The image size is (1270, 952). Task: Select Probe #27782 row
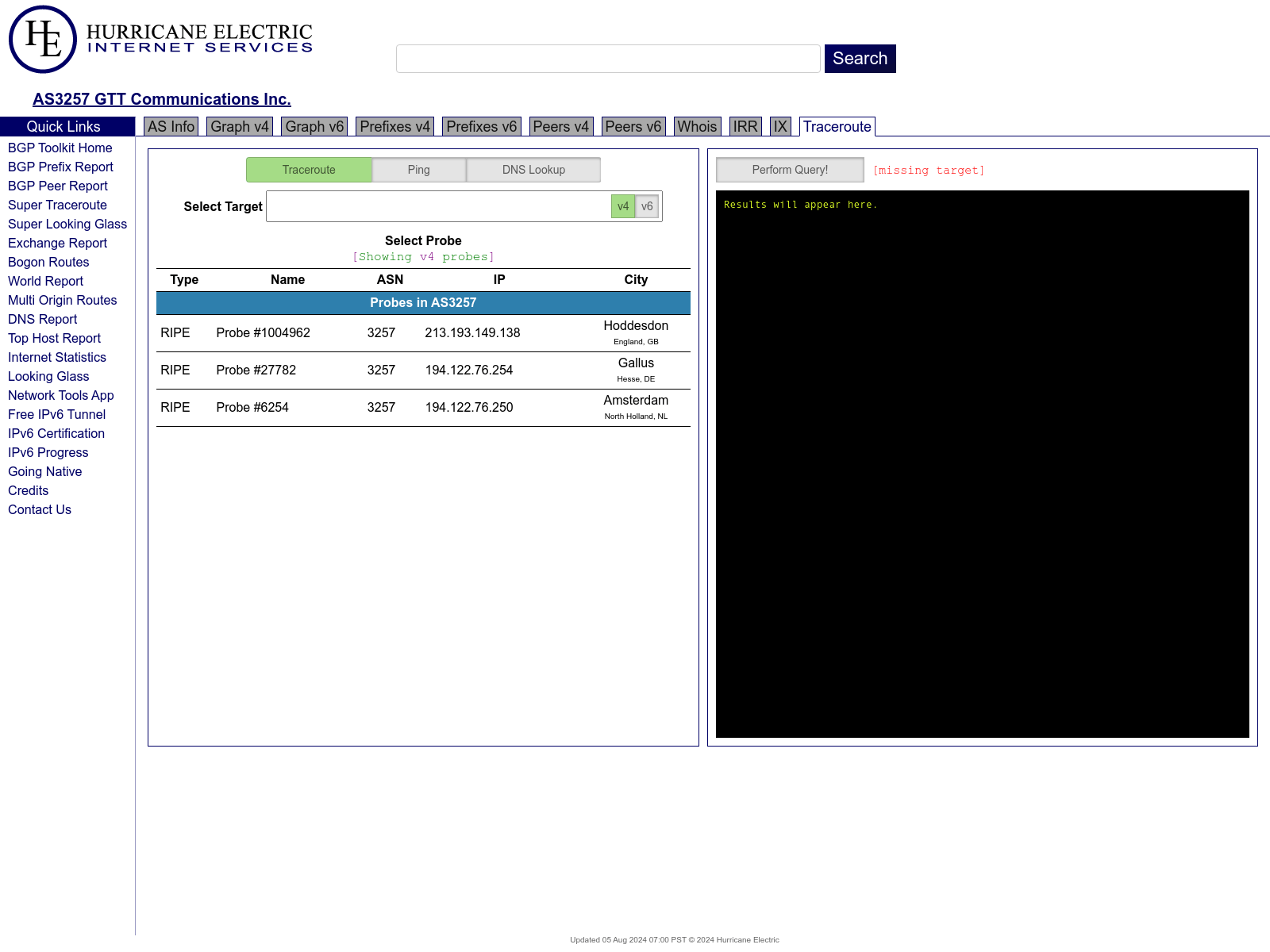(423, 370)
